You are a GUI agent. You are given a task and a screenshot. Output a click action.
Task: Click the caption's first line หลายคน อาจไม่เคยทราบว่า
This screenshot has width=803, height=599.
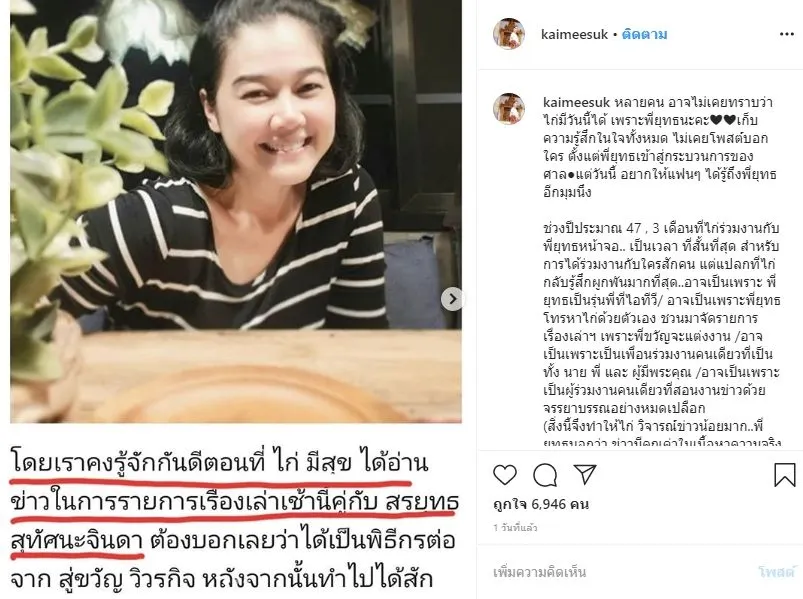[x=692, y=102]
